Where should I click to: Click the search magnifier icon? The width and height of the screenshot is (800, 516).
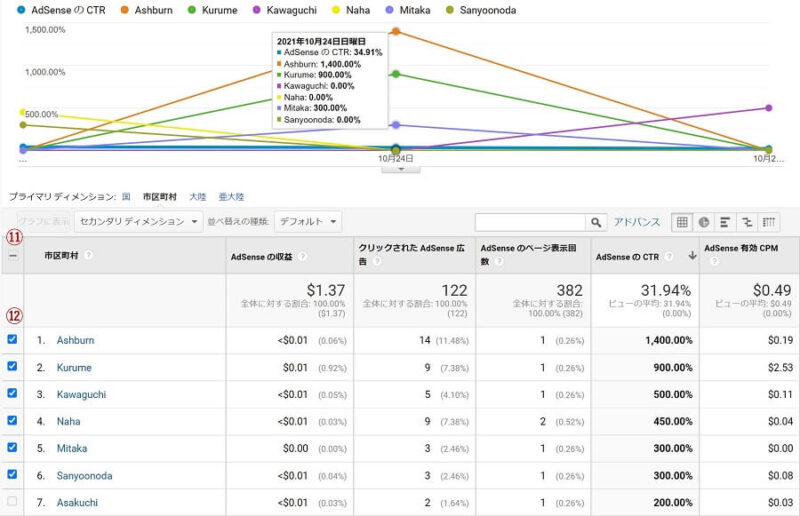(x=596, y=222)
